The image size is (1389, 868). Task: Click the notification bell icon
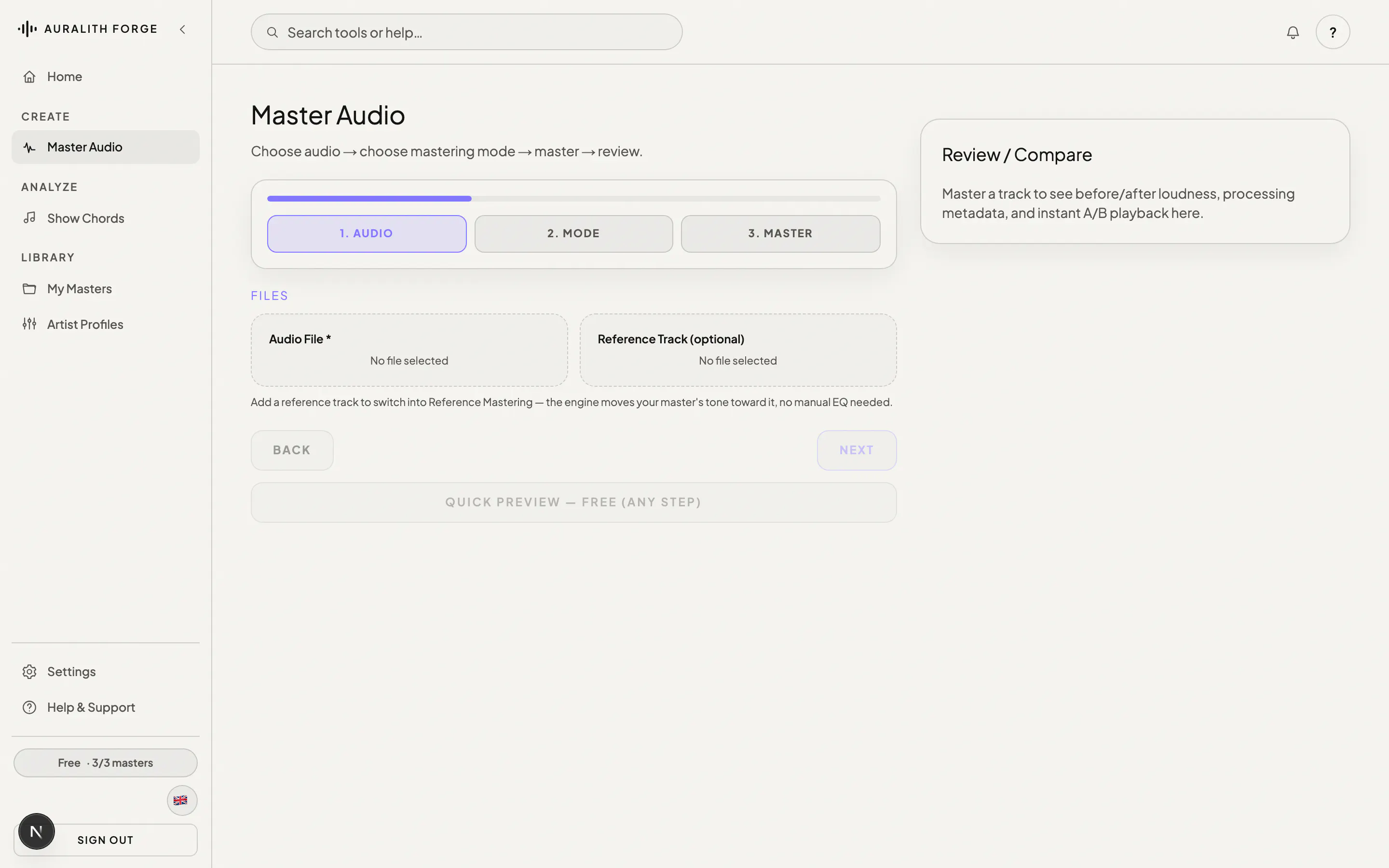1293,32
